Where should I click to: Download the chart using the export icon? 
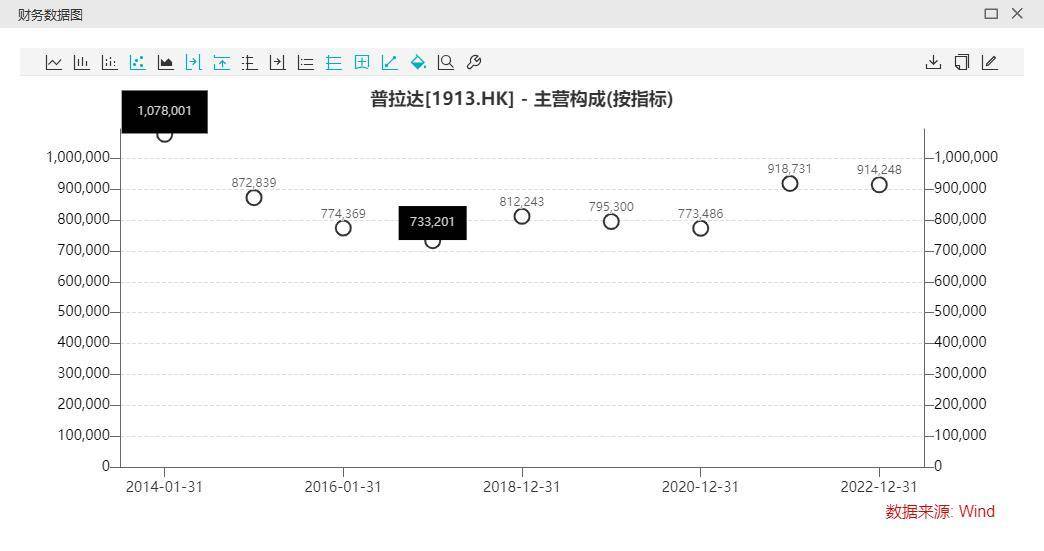point(933,63)
